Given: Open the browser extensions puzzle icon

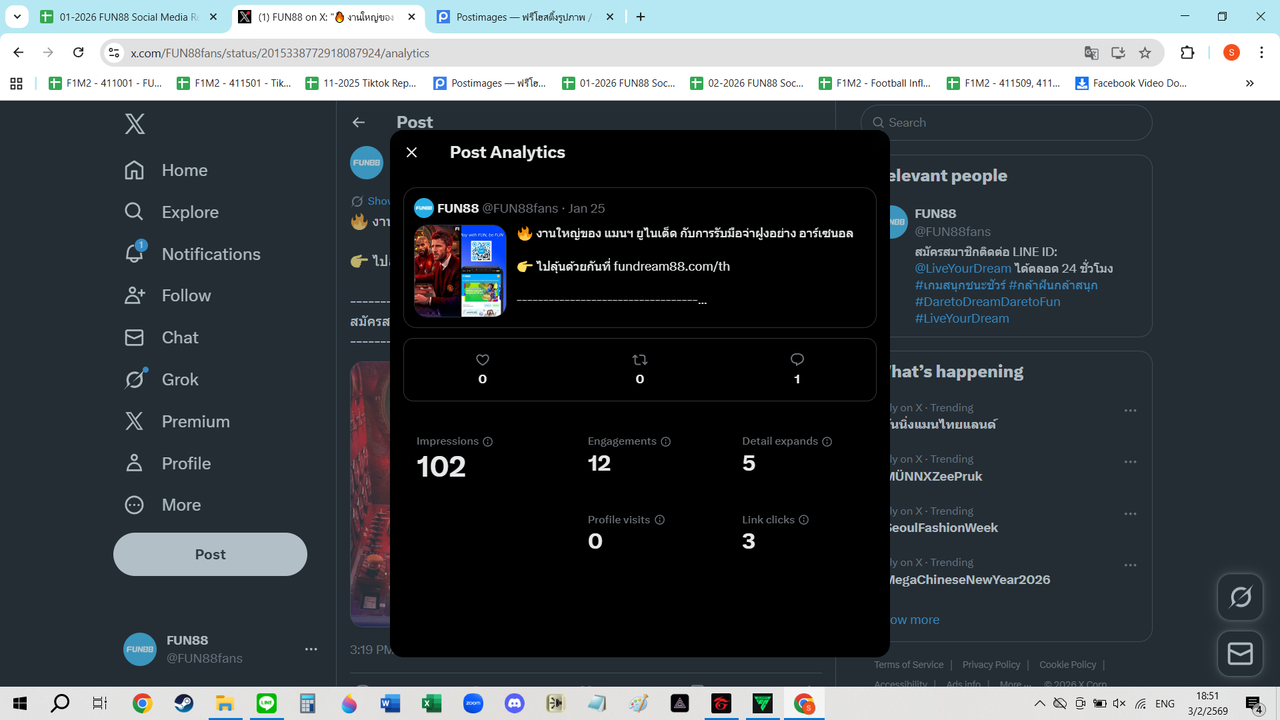Looking at the screenshot, I should pyautogui.click(x=1188, y=53).
